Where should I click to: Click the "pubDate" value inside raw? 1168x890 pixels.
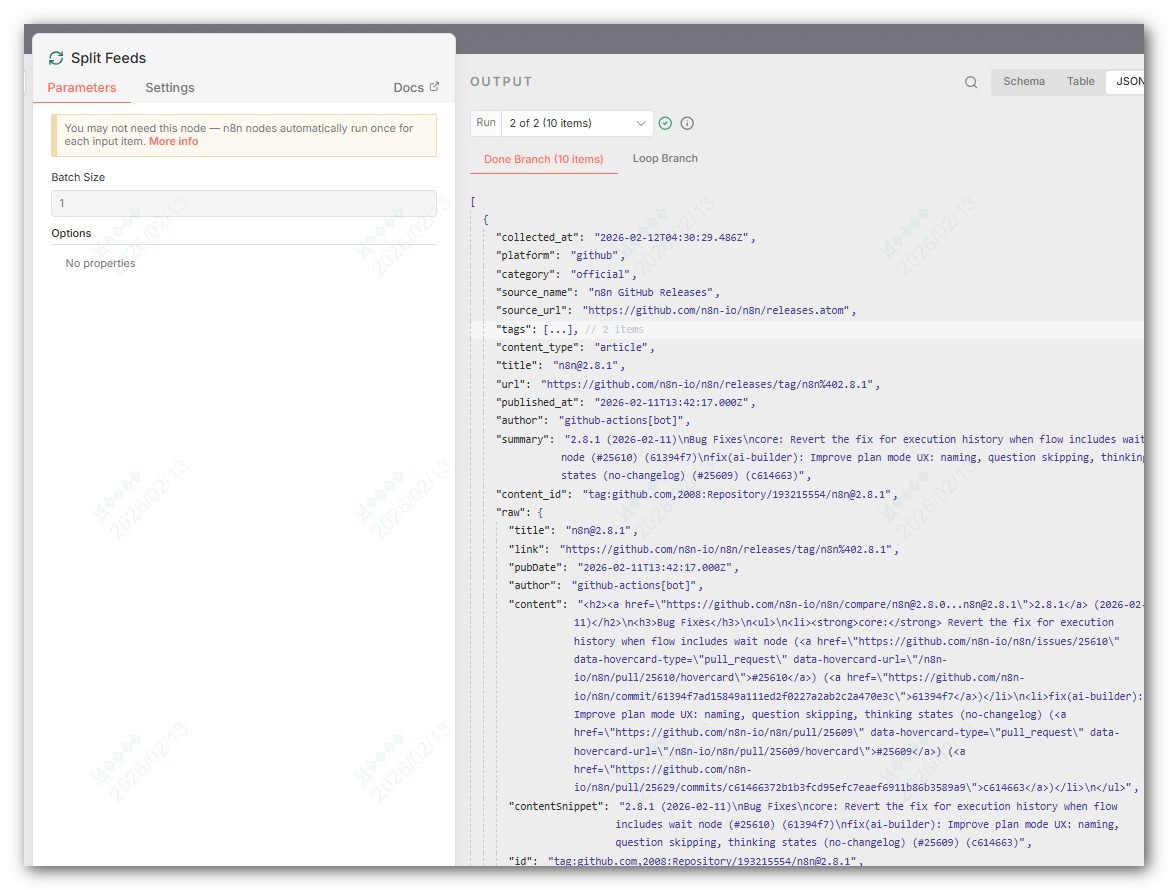pos(655,568)
